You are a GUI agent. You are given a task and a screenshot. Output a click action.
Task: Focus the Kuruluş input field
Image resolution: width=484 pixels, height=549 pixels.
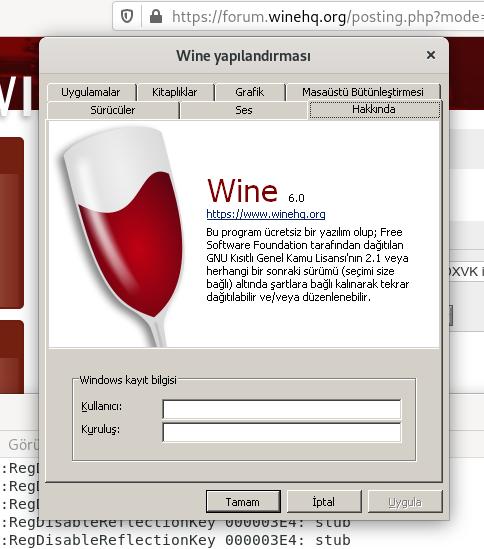pyautogui.click(x=282, y=432)
